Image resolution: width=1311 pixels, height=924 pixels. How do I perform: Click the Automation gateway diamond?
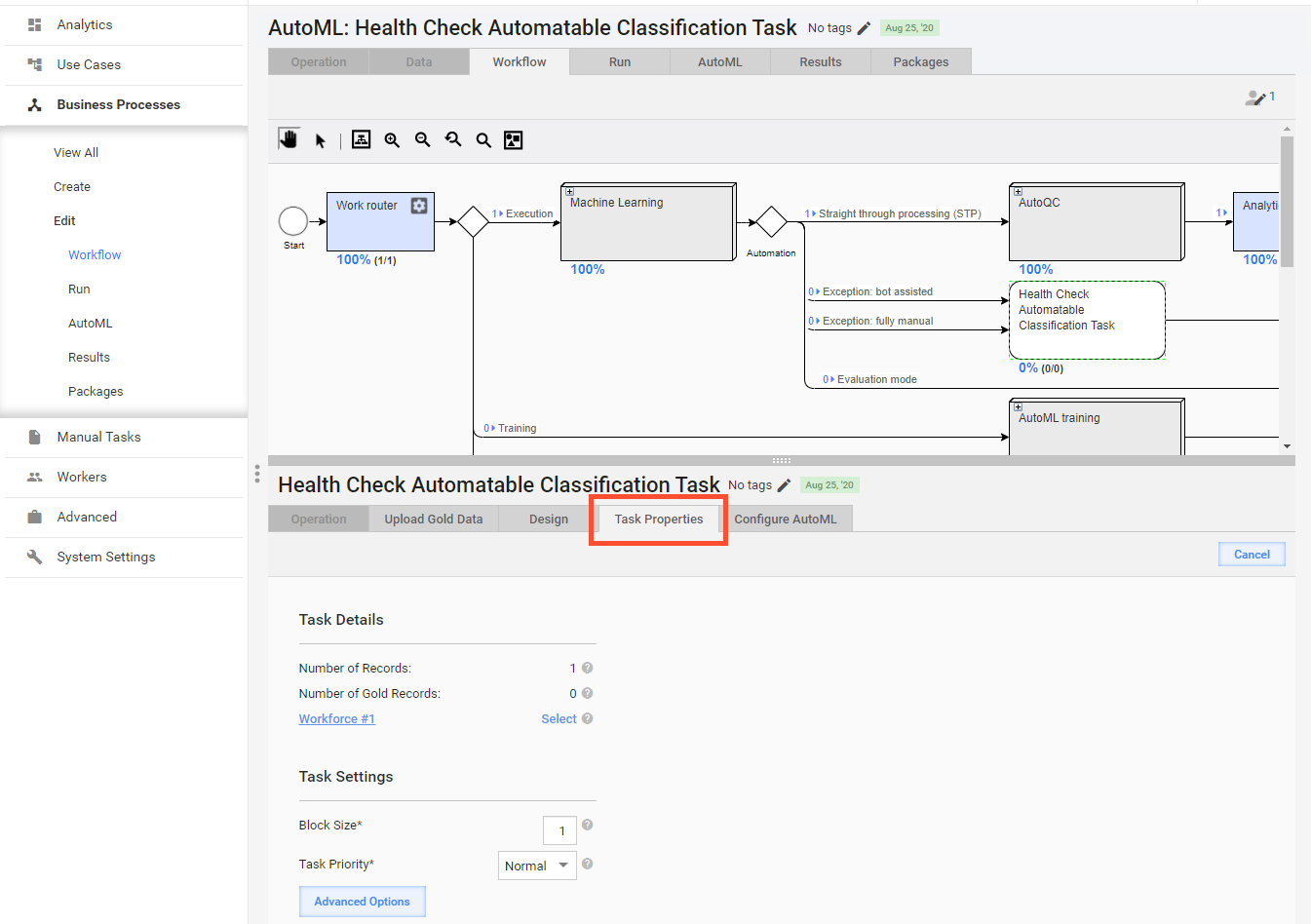[x=771, y=221]
